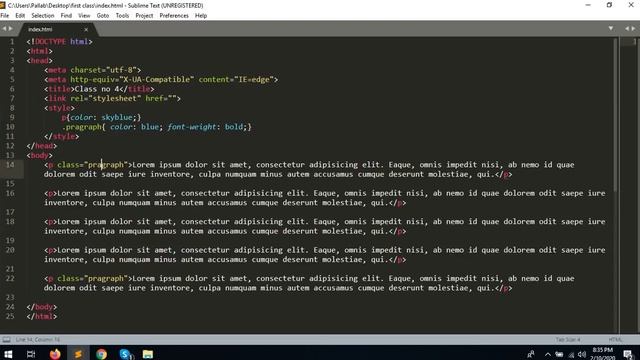Open the Goto menu
The image size is (640, 360).
pyautogui.click(x=103, y=16)
